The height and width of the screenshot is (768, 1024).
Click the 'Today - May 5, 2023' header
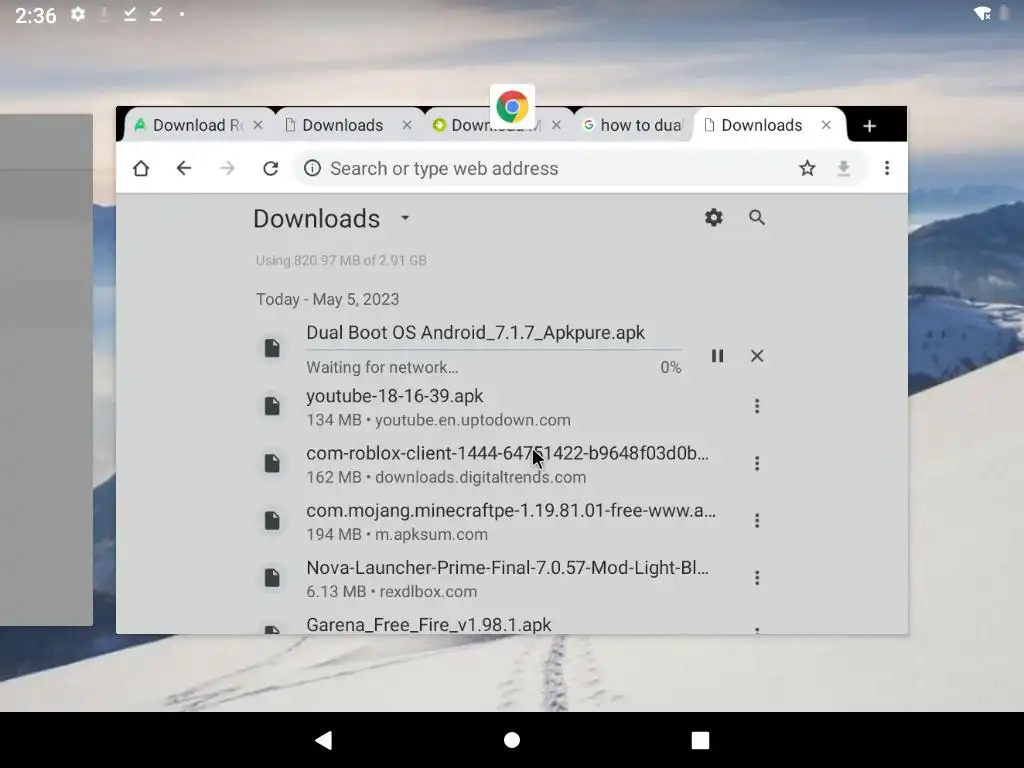click(327, 299)
